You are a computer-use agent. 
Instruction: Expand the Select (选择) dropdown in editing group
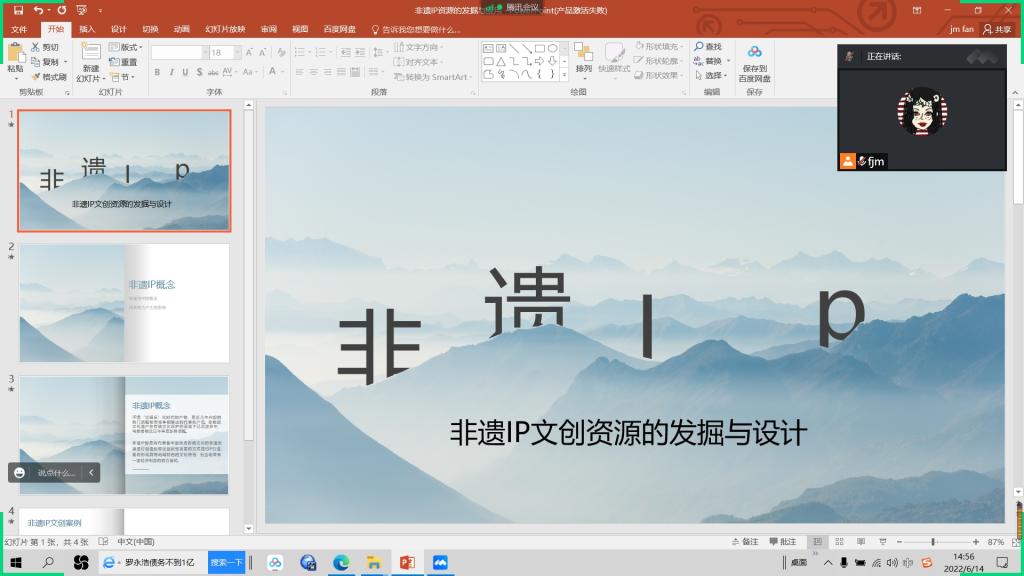click(x=713, y=75)
